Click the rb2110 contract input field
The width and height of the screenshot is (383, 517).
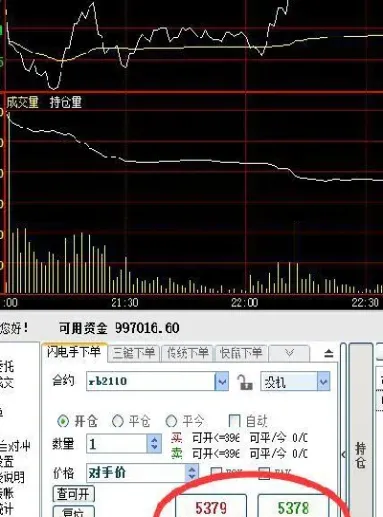click(151, 381)
